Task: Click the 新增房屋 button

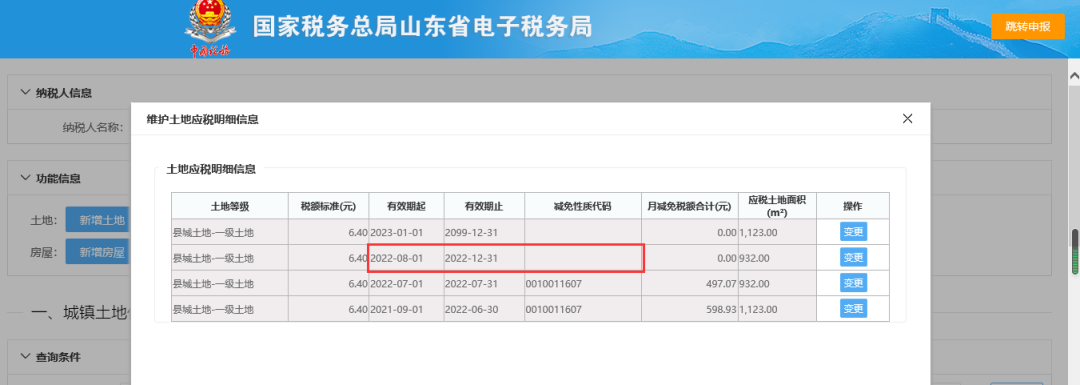Action: tap(98, 252)
